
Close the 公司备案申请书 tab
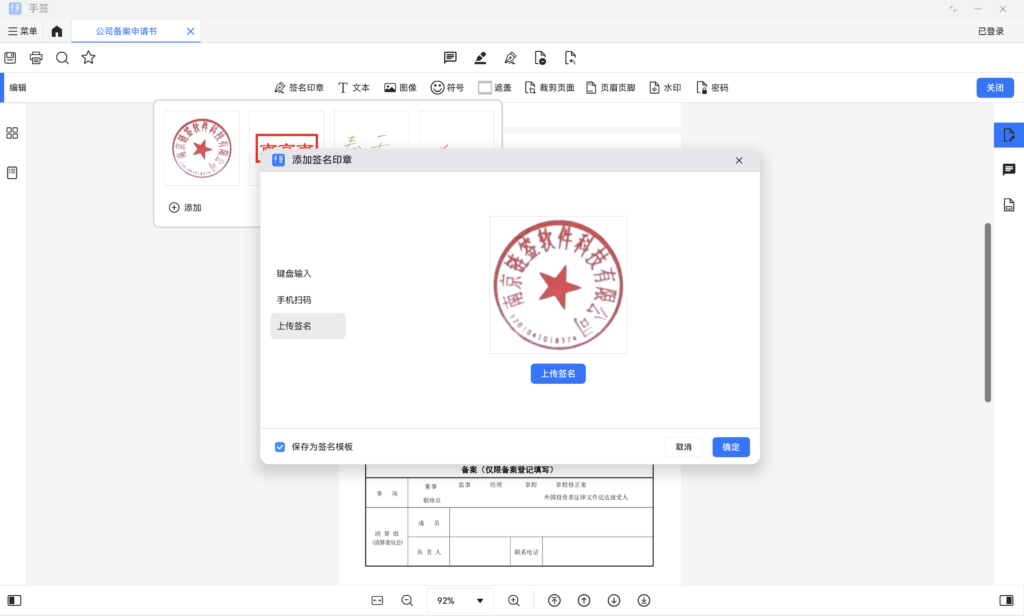(190, 31)
